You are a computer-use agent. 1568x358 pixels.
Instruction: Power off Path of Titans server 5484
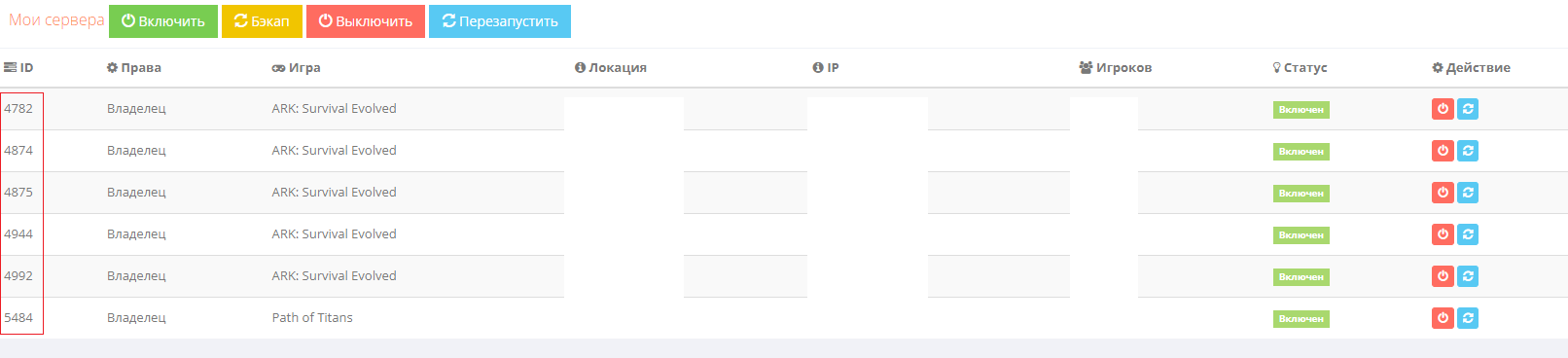[1443, 318]
